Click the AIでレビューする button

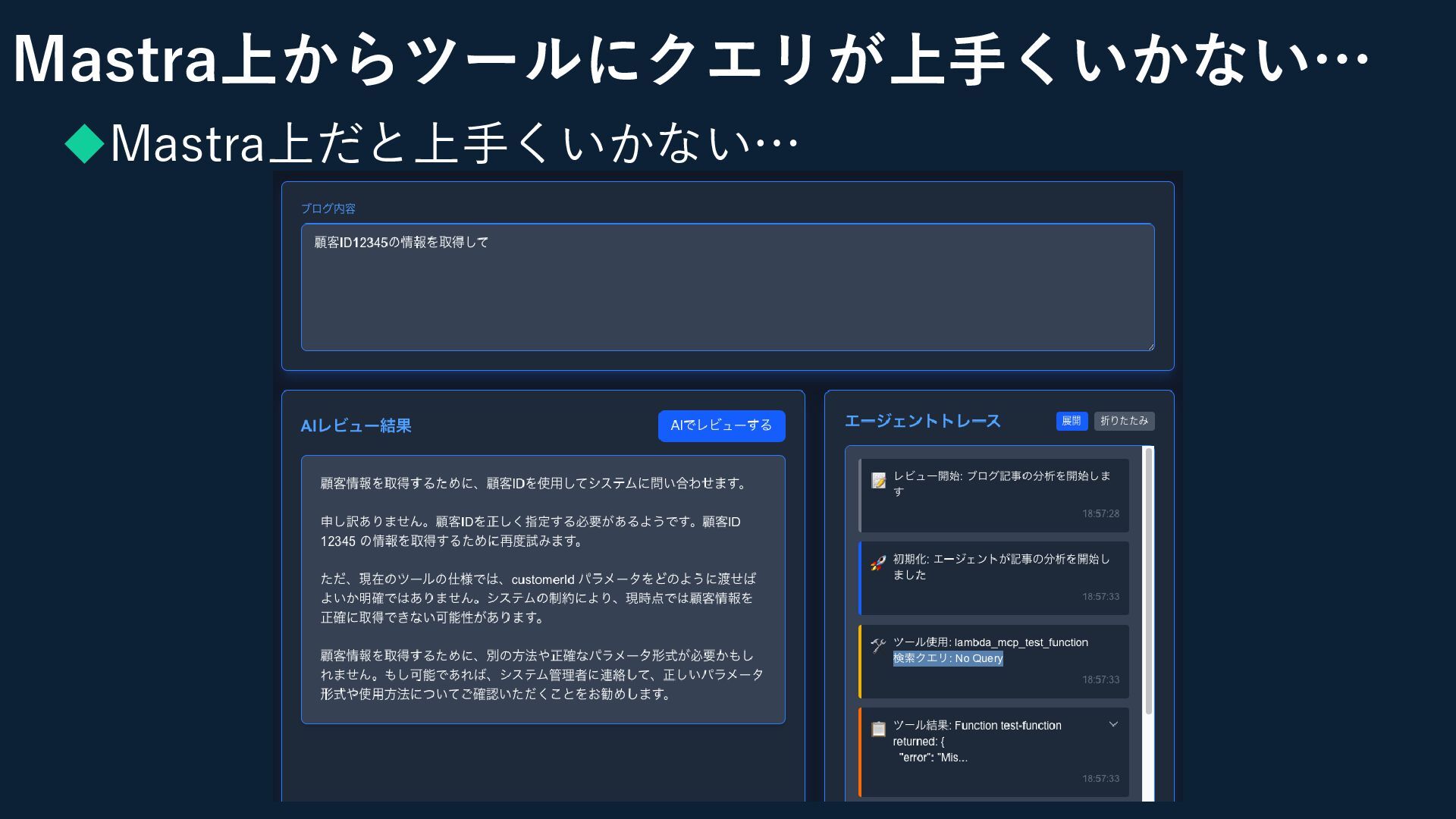721,425
